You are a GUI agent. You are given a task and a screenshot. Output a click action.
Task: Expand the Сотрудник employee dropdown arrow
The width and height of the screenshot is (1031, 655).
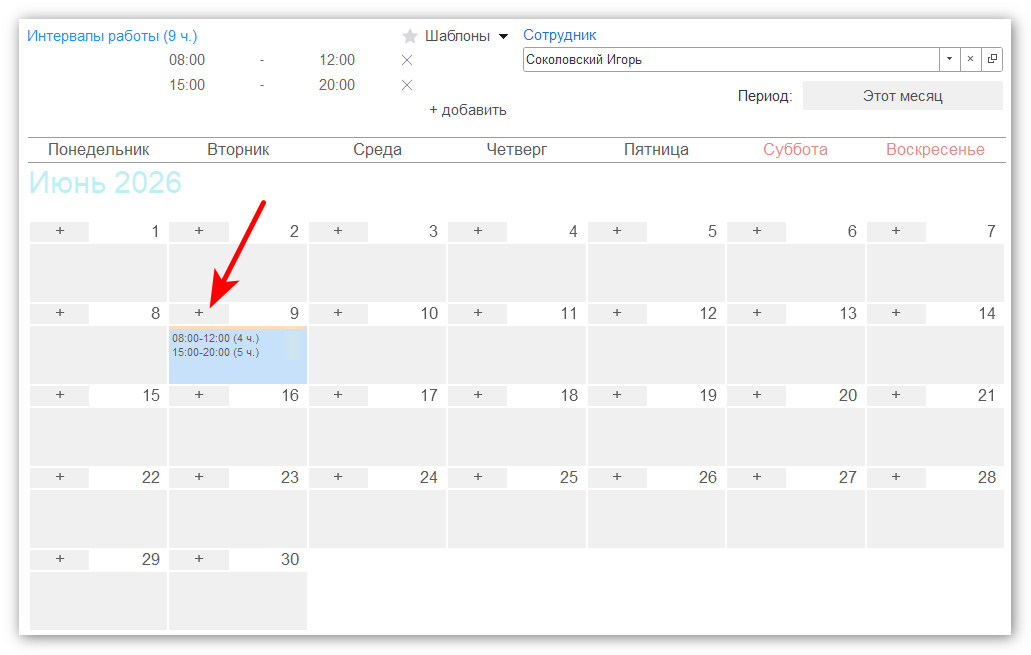click(x=949, y=59)
